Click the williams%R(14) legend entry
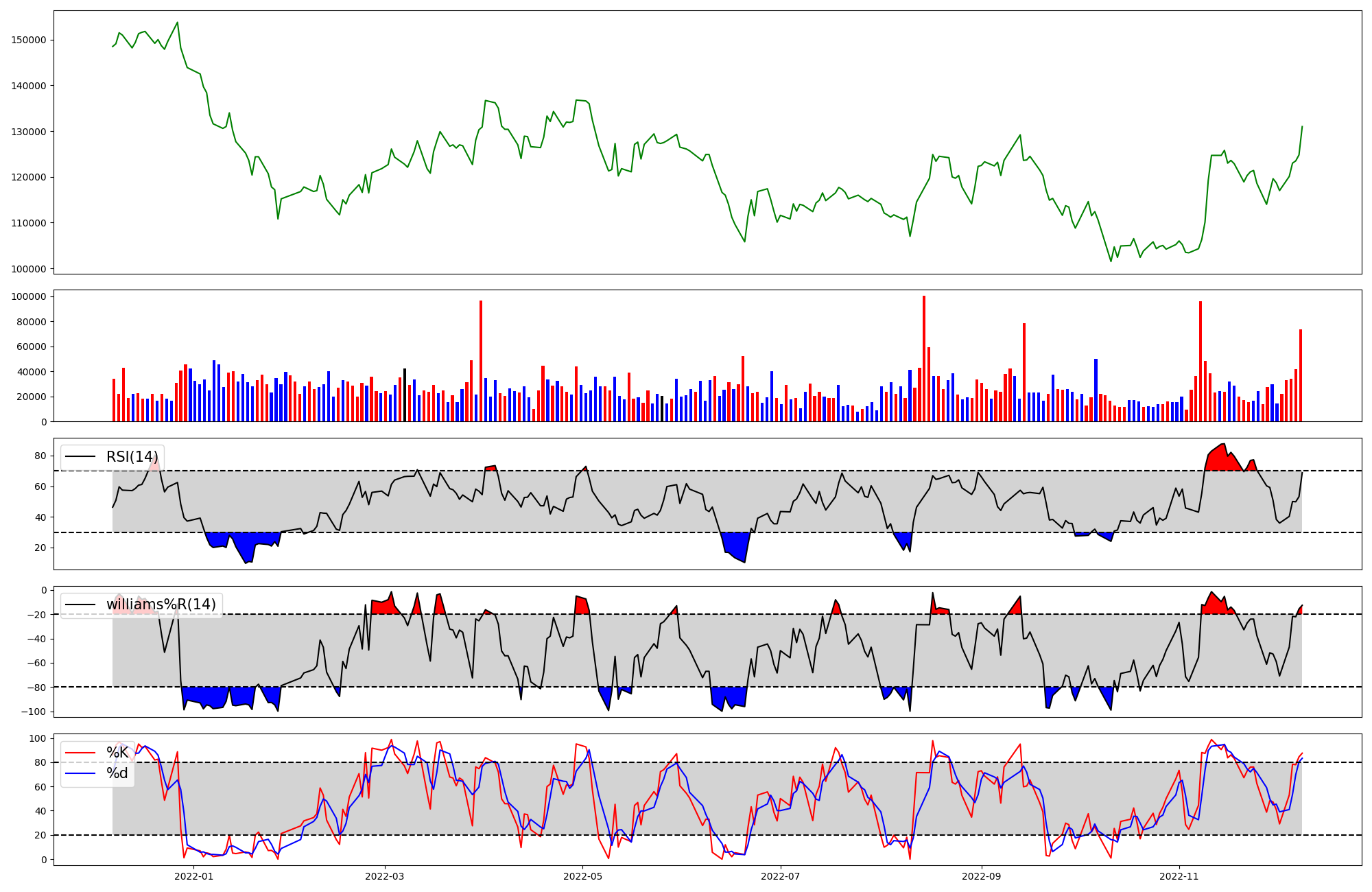This screenshot has height=892, width=1372. click(x=161, y=605)
